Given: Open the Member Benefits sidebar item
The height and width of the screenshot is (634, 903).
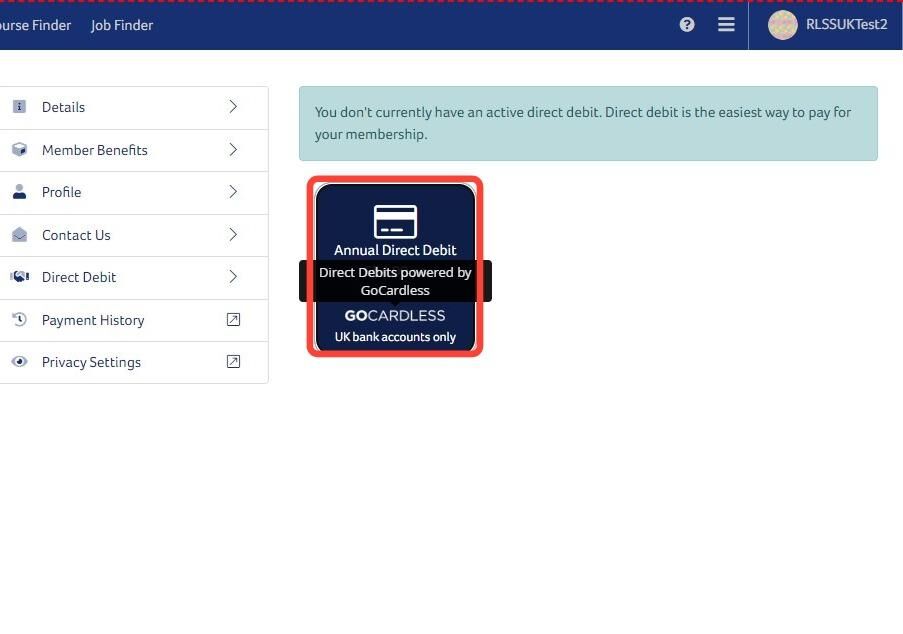Looking at the screenshot, I should click(134, 150).
